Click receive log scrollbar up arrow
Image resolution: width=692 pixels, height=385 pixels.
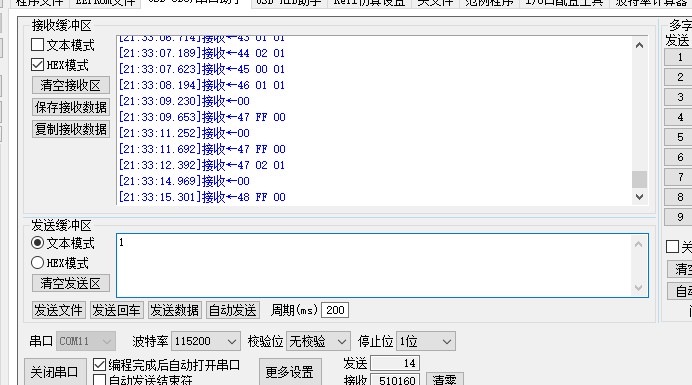click(x=639, y=45)
